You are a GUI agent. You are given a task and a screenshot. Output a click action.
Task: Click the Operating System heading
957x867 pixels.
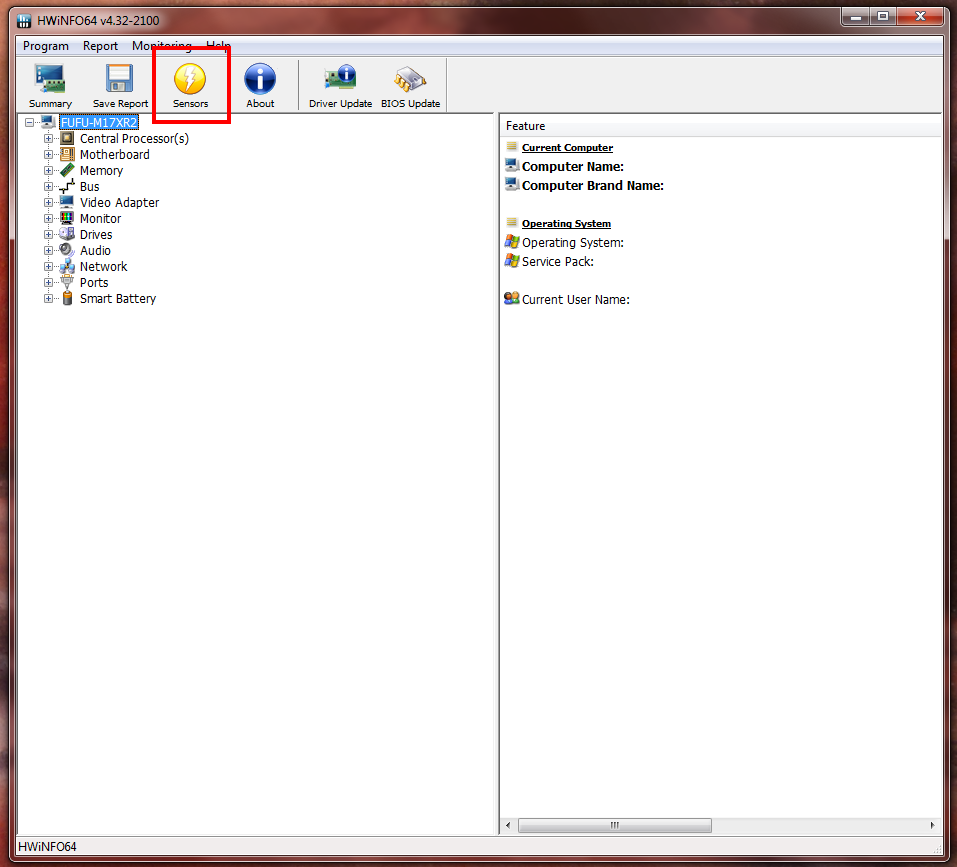566,223
